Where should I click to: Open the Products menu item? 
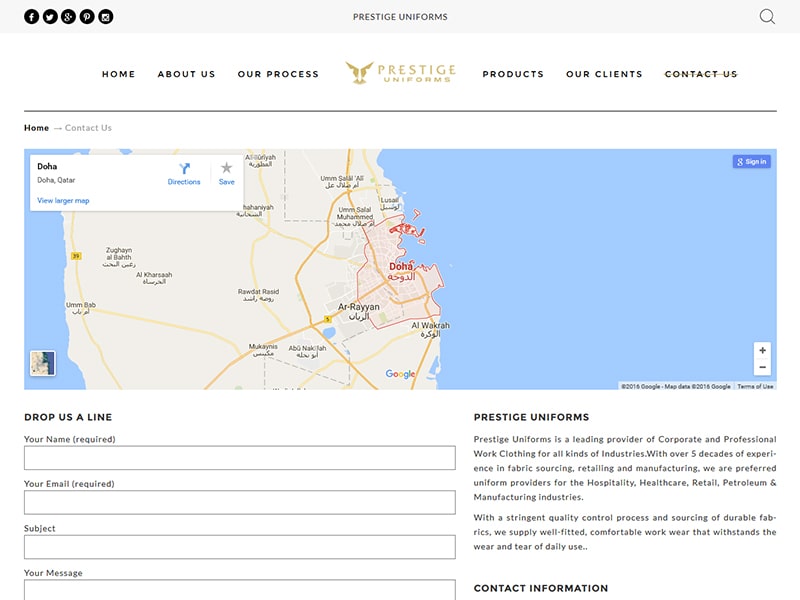coord(513,74)
